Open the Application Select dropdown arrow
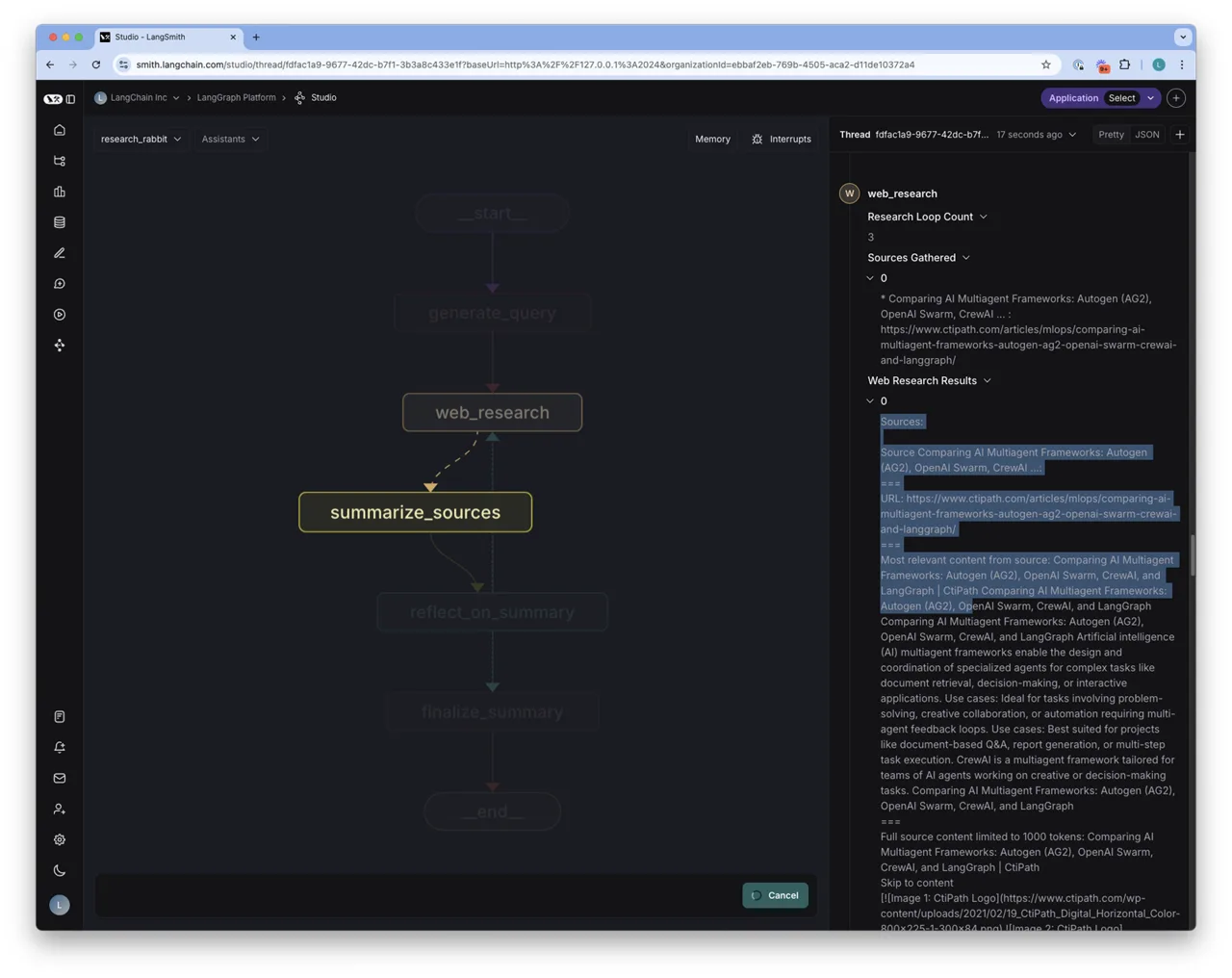 1150,98
